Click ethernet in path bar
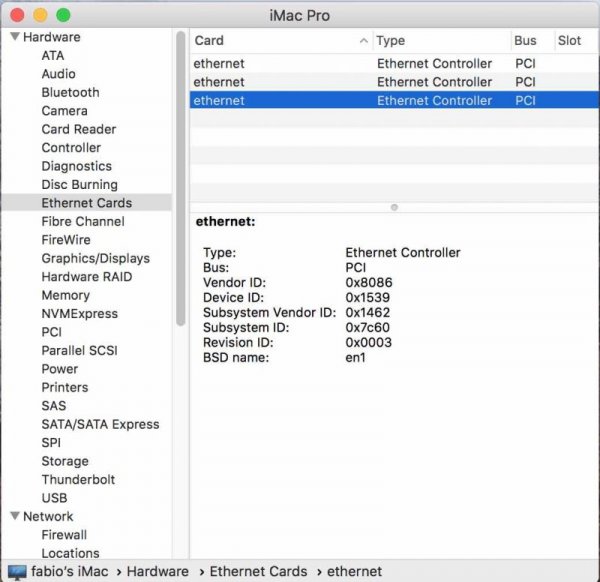 click(x=354, y=572)
